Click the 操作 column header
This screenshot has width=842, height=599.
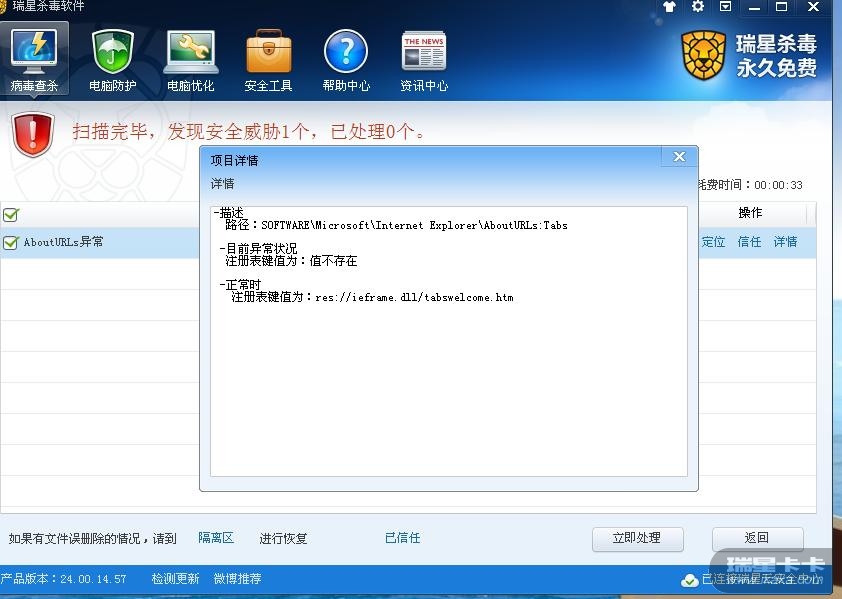750,213
